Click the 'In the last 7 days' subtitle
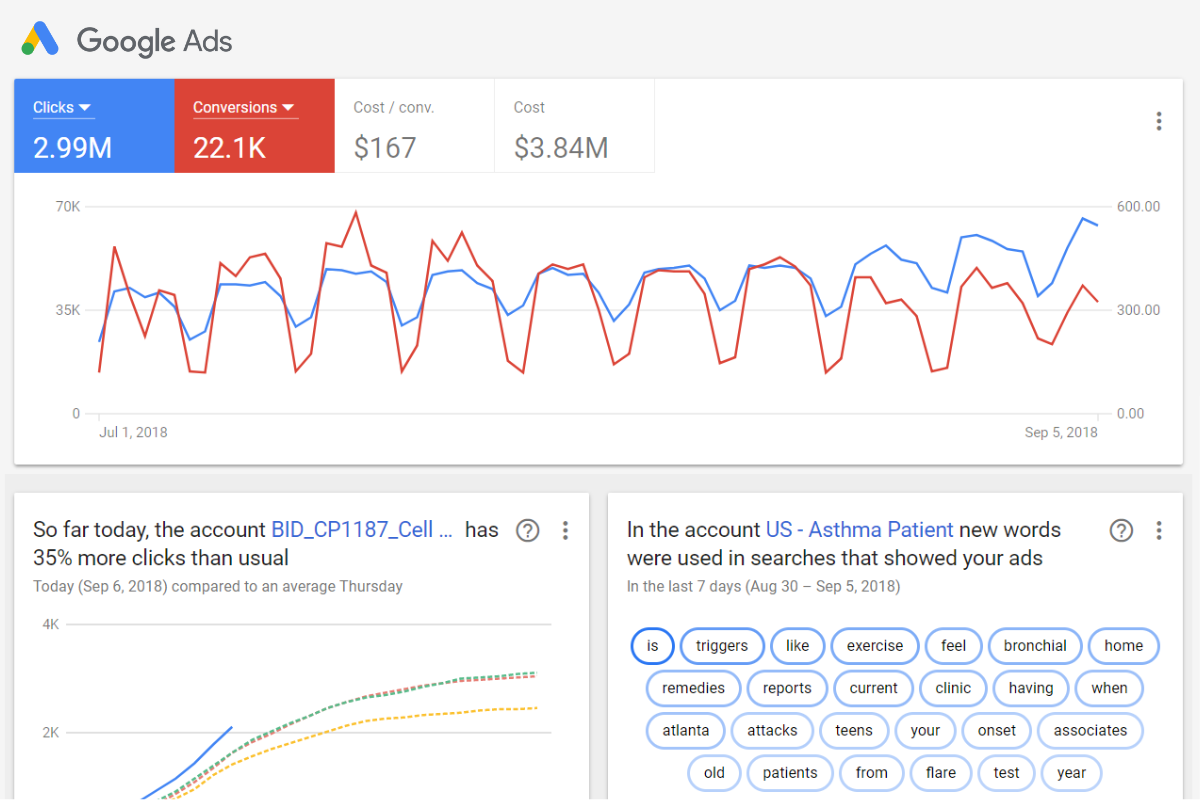Image resolution: width=1200 pixels, height=800 pixels. pos(763,586)
